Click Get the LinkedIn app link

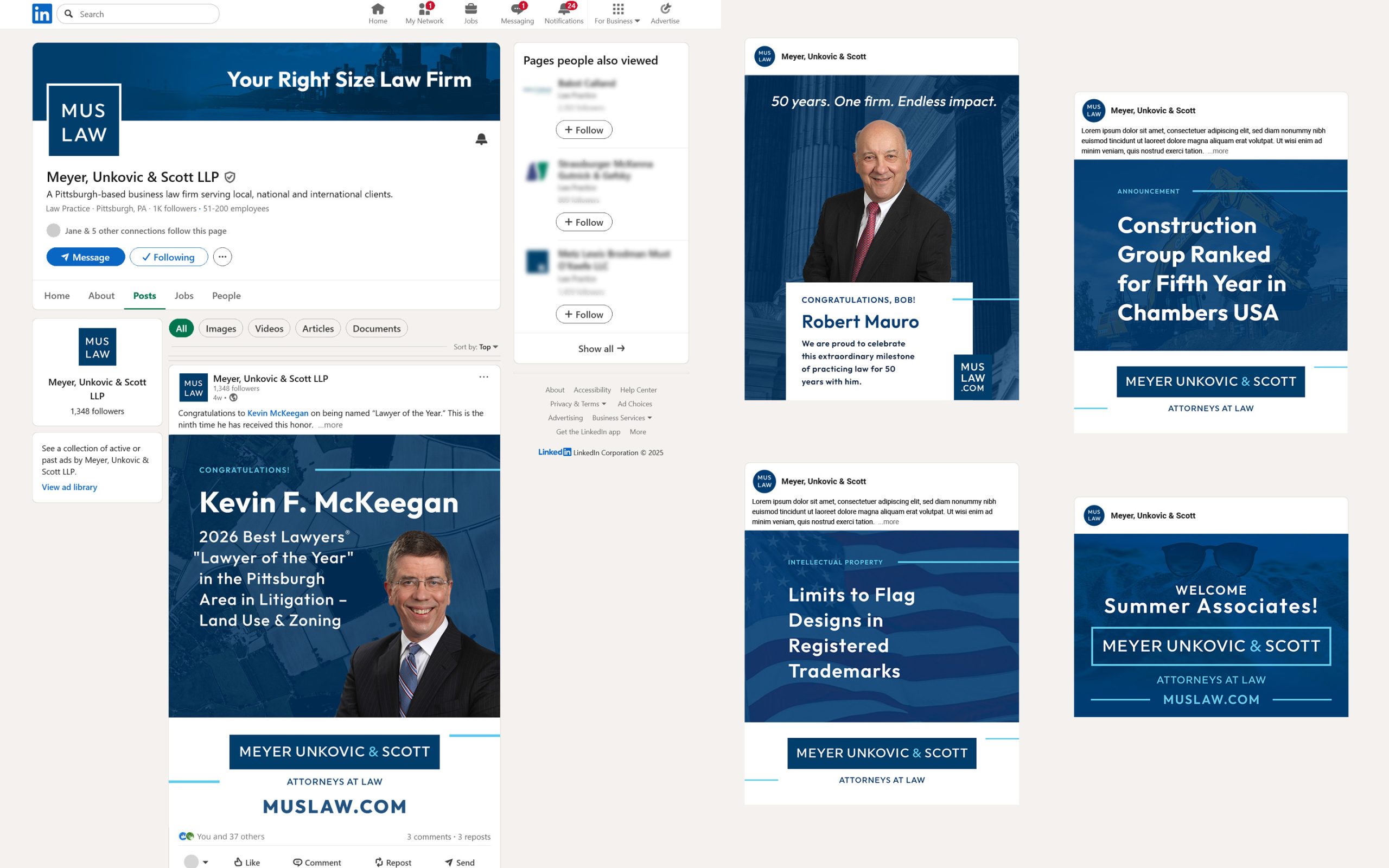tap(588, 432)
